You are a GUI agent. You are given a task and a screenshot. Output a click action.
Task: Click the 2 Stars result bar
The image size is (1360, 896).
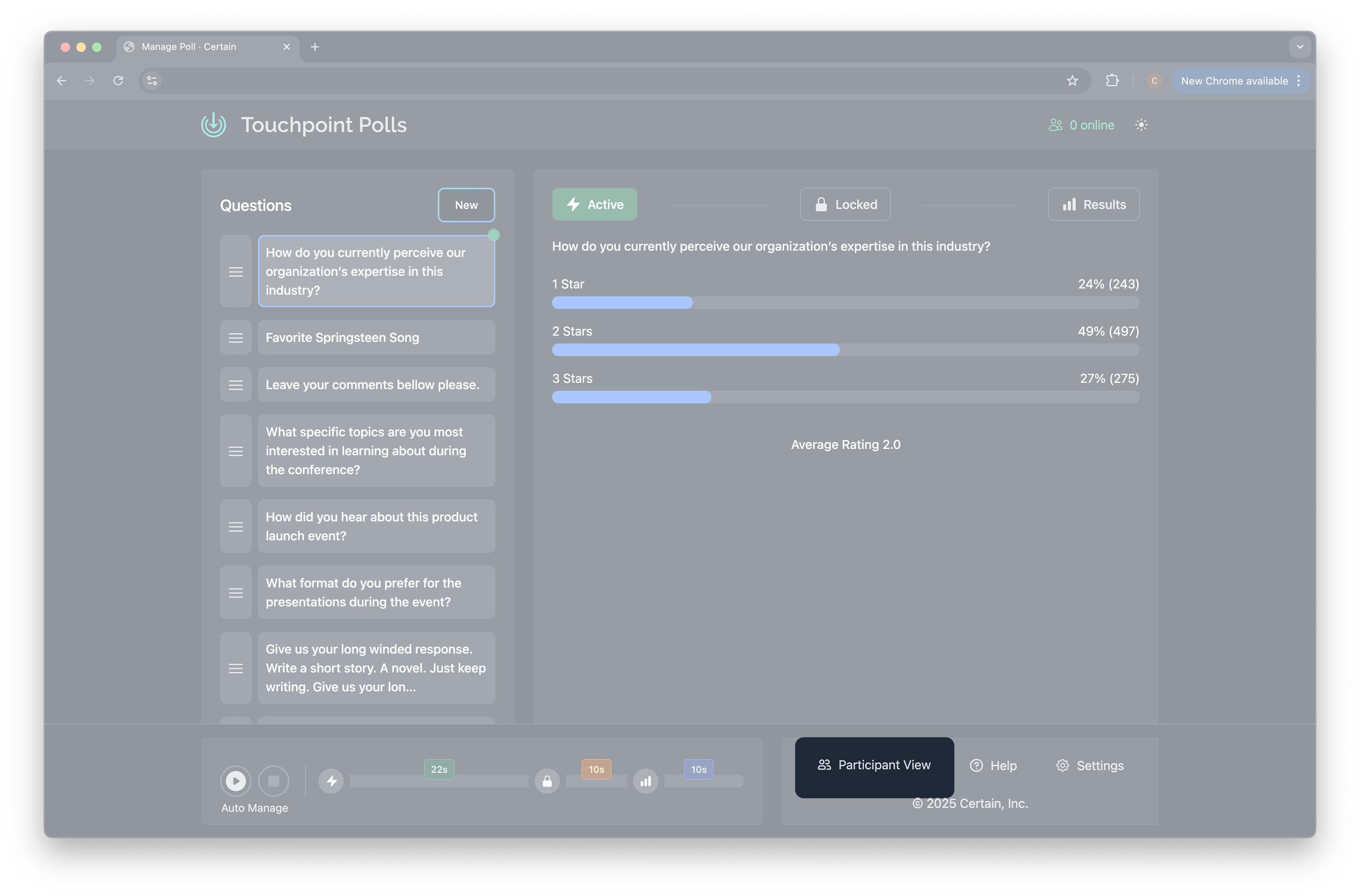point(846,350)
